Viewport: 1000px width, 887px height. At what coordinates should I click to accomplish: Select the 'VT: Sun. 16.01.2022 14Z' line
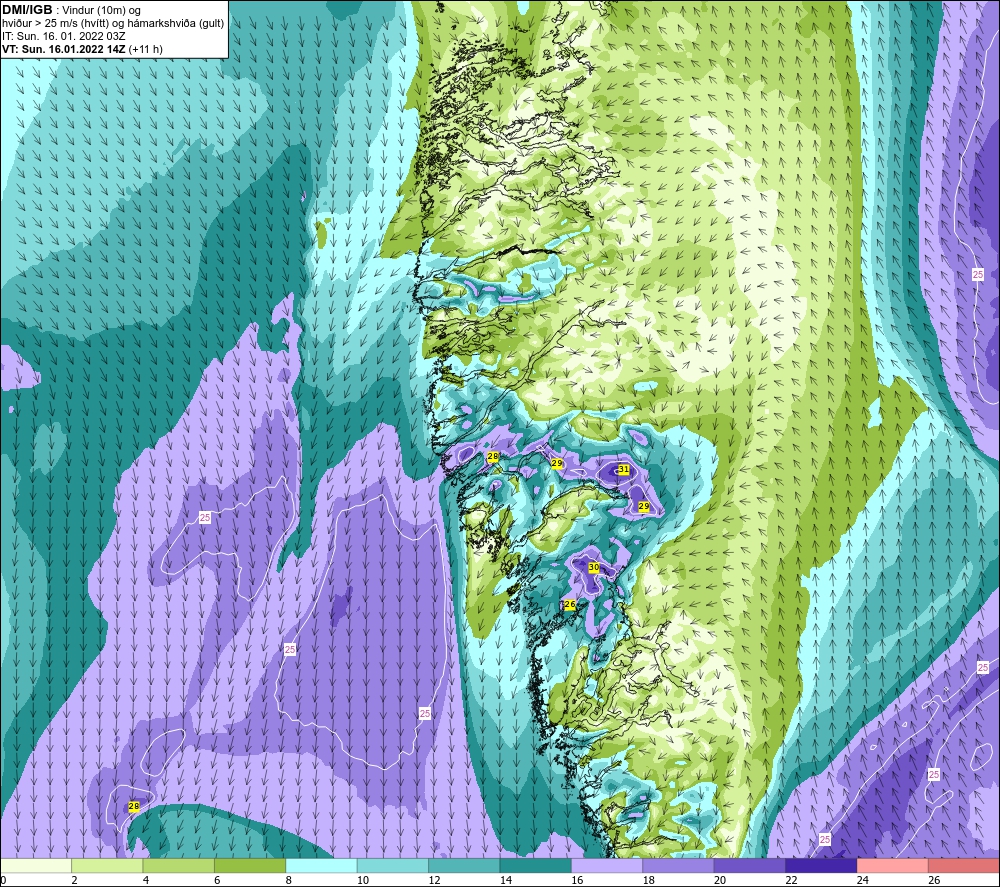64,49
